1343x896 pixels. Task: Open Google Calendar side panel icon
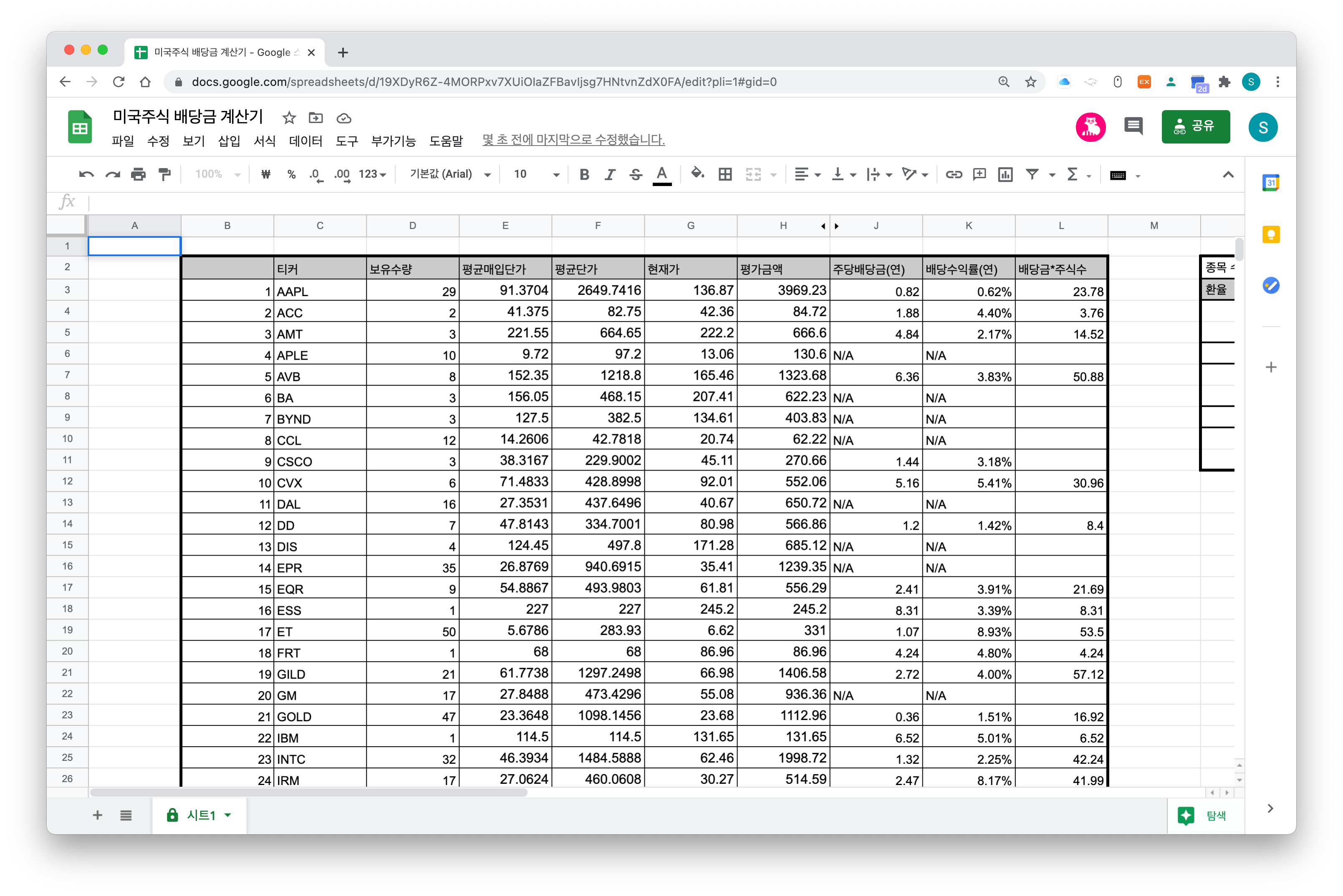click(x=1270, y=183)
